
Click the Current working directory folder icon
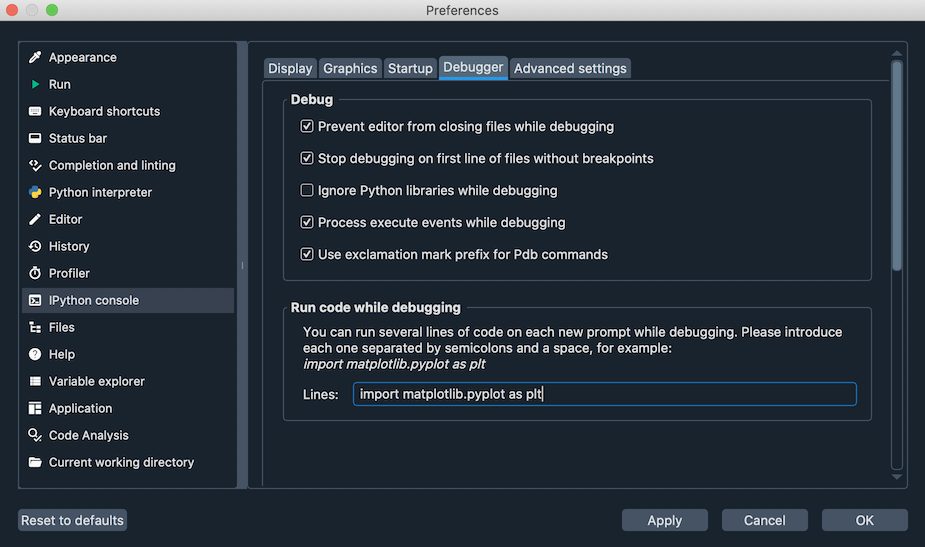35,462
